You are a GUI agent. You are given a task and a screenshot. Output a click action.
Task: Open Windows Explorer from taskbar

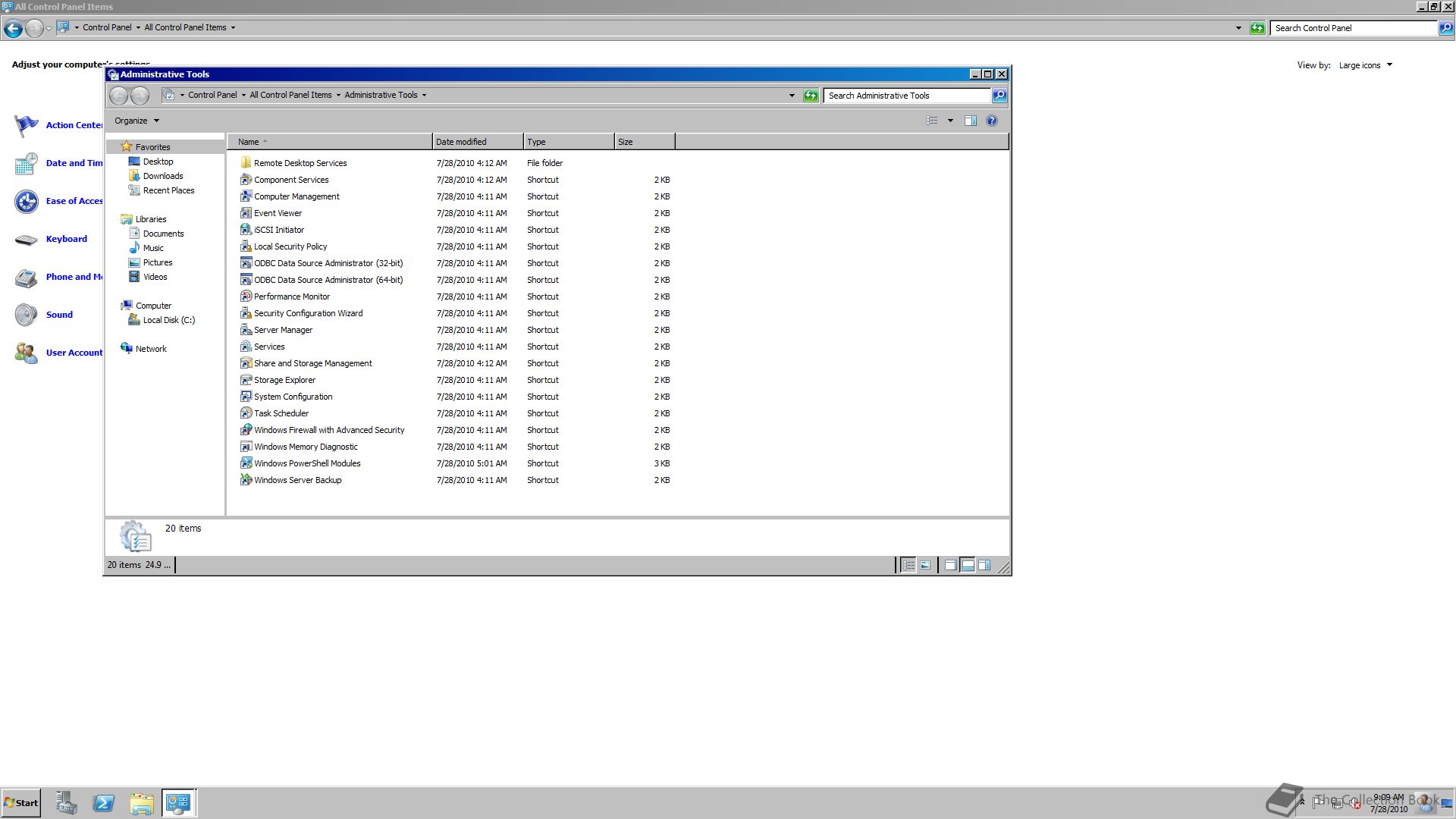coord(141,803)
